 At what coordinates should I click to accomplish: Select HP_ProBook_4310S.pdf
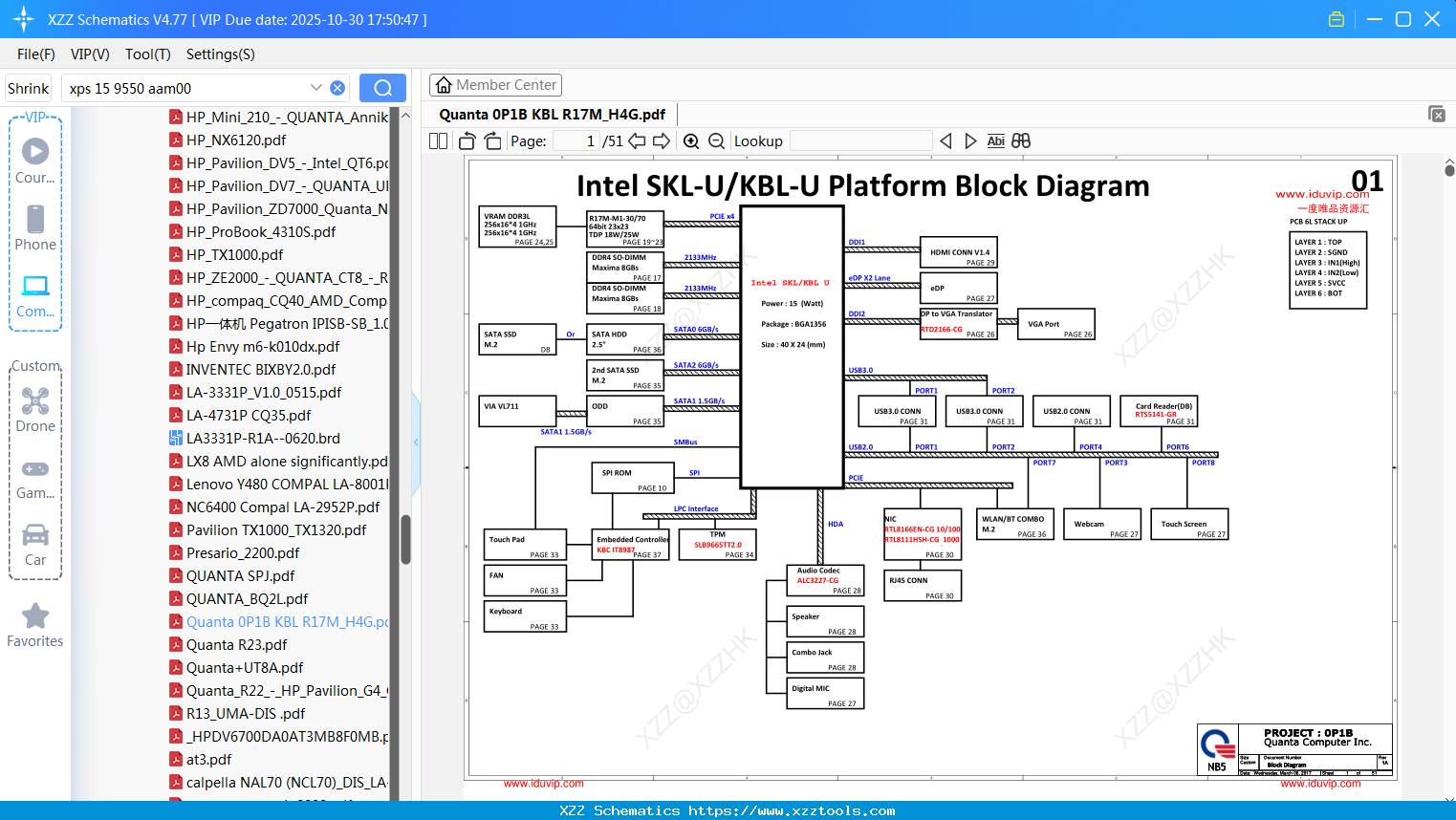pos(261,231)
